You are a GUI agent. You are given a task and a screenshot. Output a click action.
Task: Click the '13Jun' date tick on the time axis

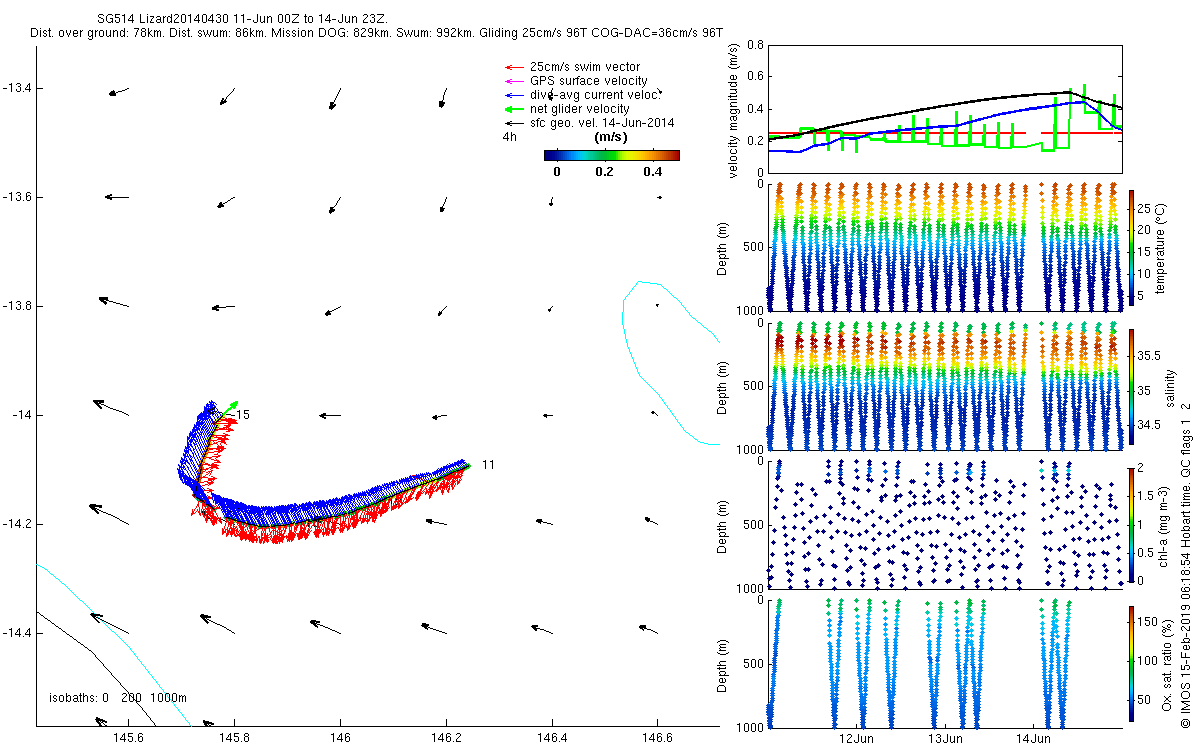pyautogui.click(x=946, y=739)
